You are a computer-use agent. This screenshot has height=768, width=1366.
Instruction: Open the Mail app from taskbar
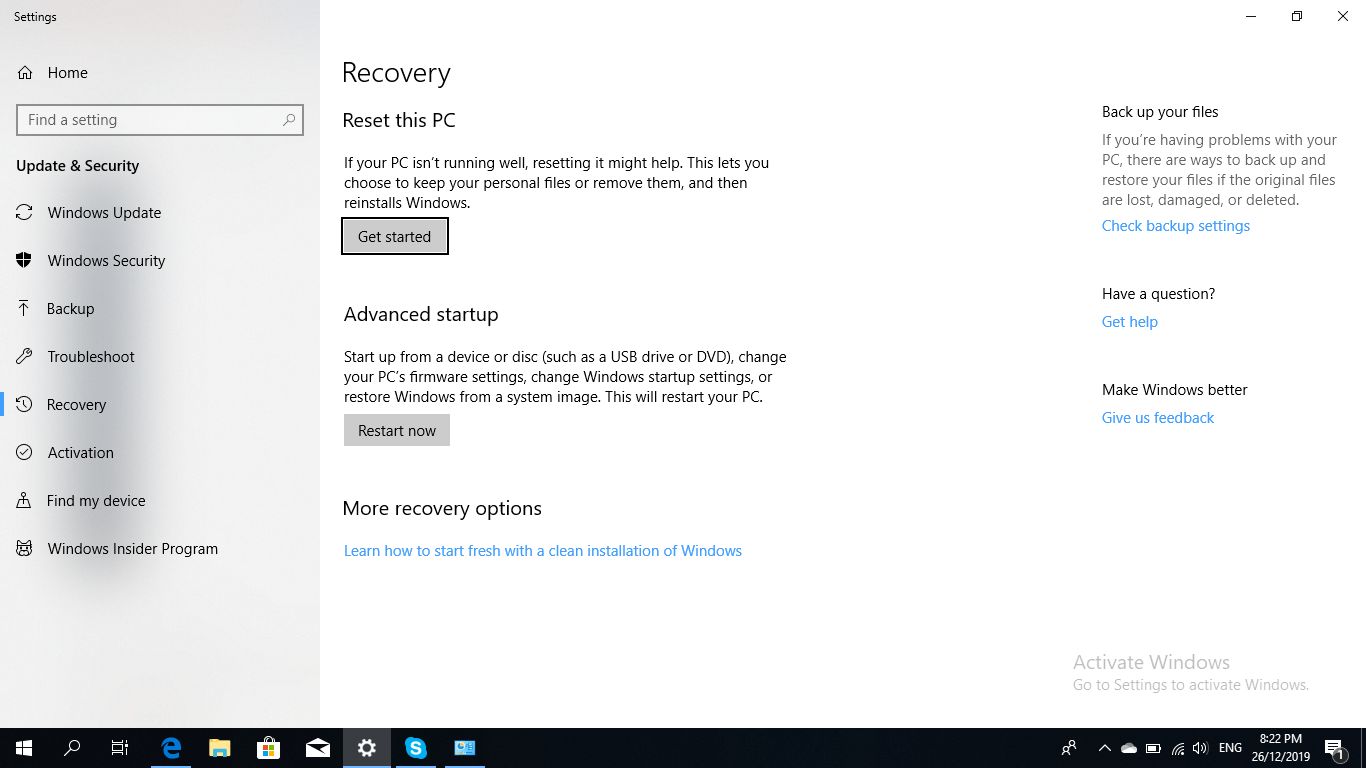point(318,748)
